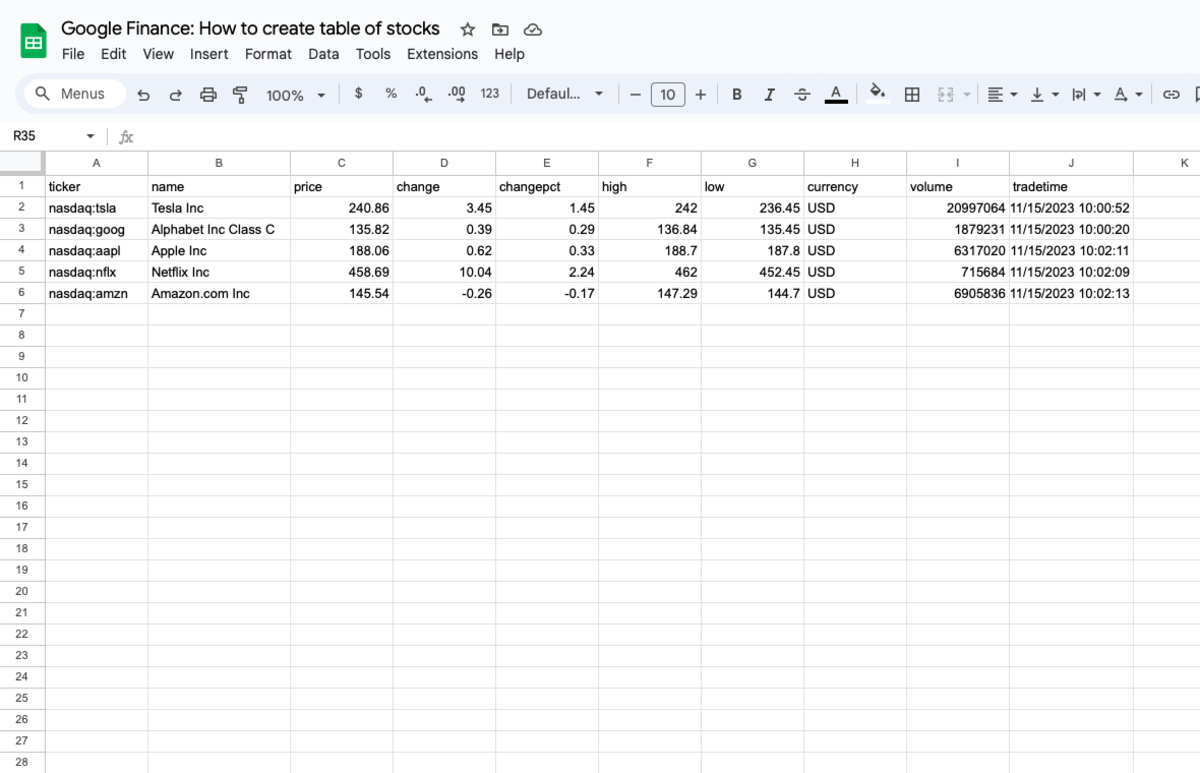The image size is (1200, 773).
Task: Increase font size with plus button
Action: point(700,94)
